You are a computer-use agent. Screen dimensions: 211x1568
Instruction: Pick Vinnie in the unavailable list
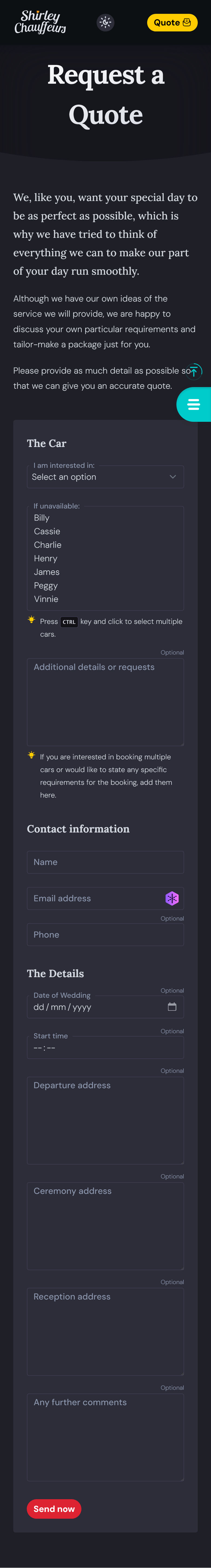pos(46,599)
